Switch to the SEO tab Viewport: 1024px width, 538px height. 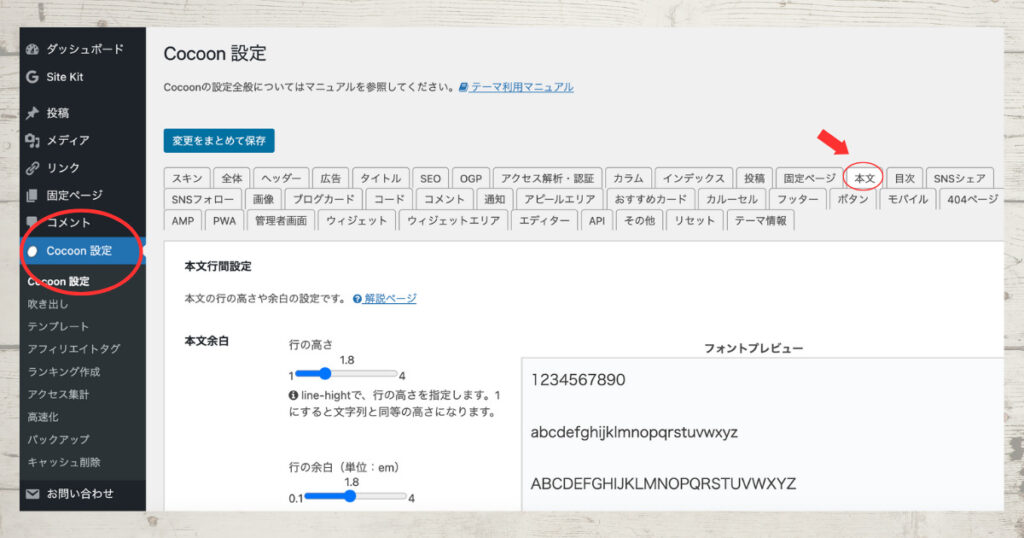(430, 178)
